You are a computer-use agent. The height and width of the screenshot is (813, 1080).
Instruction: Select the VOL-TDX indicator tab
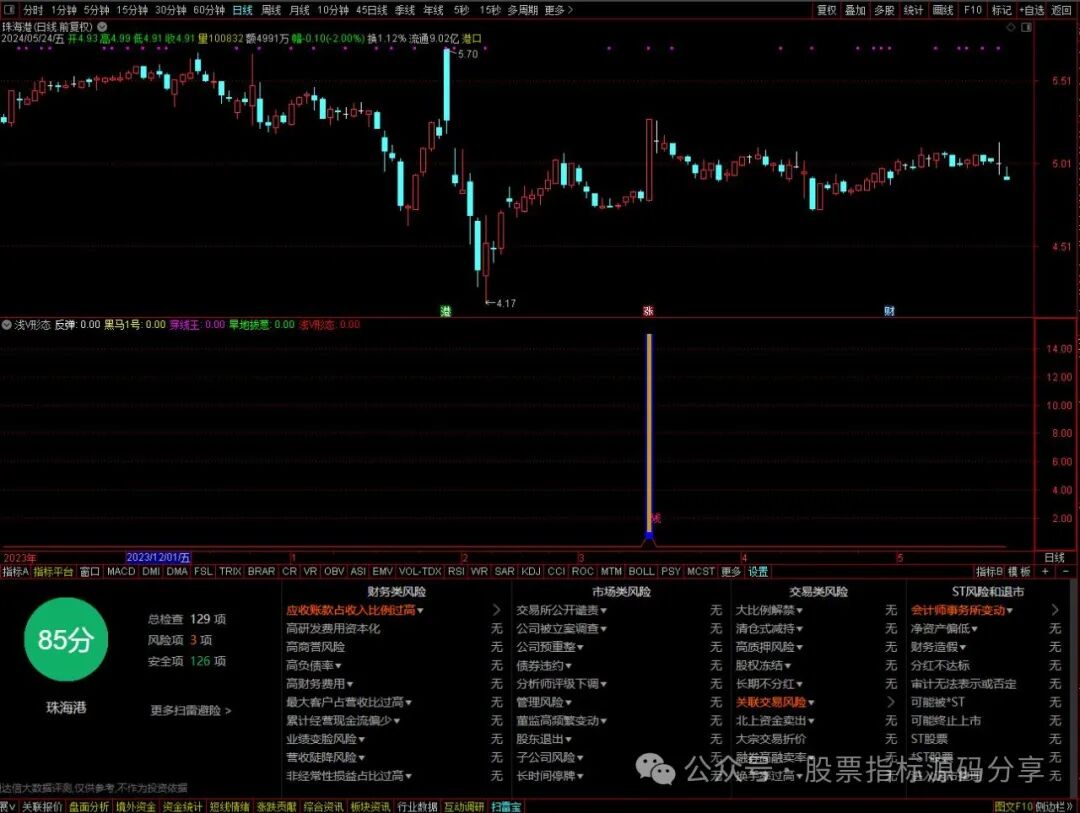tap(420, 571)
